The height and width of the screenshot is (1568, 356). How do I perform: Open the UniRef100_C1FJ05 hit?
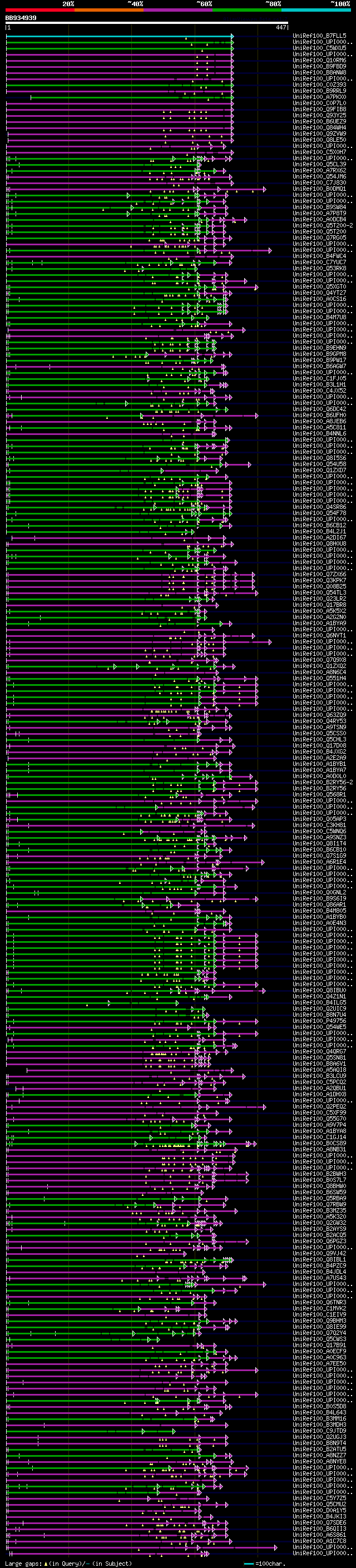click(x=319, y=379)
